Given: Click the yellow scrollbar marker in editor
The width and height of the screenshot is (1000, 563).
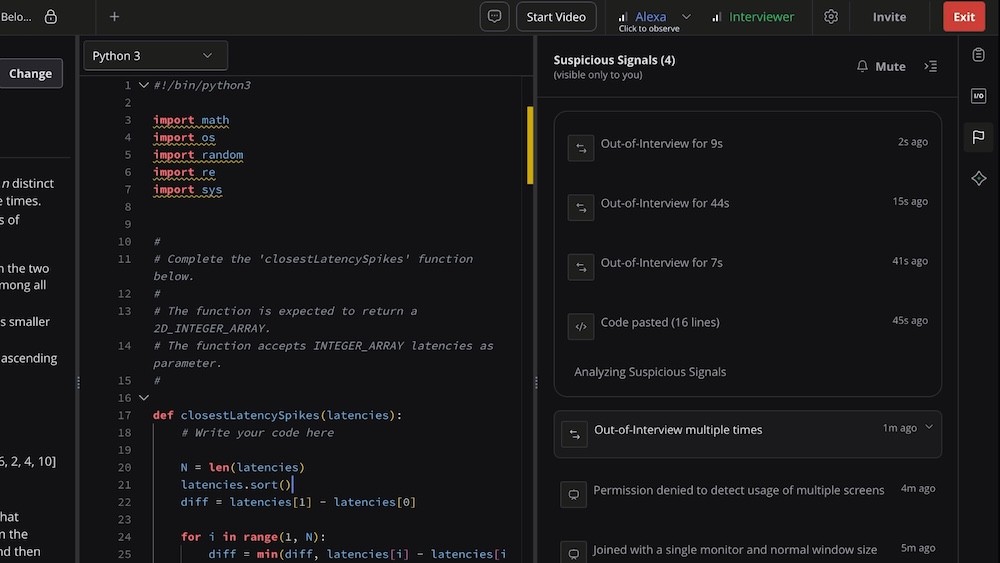Looking at the screenshot, I should [530, 145].
